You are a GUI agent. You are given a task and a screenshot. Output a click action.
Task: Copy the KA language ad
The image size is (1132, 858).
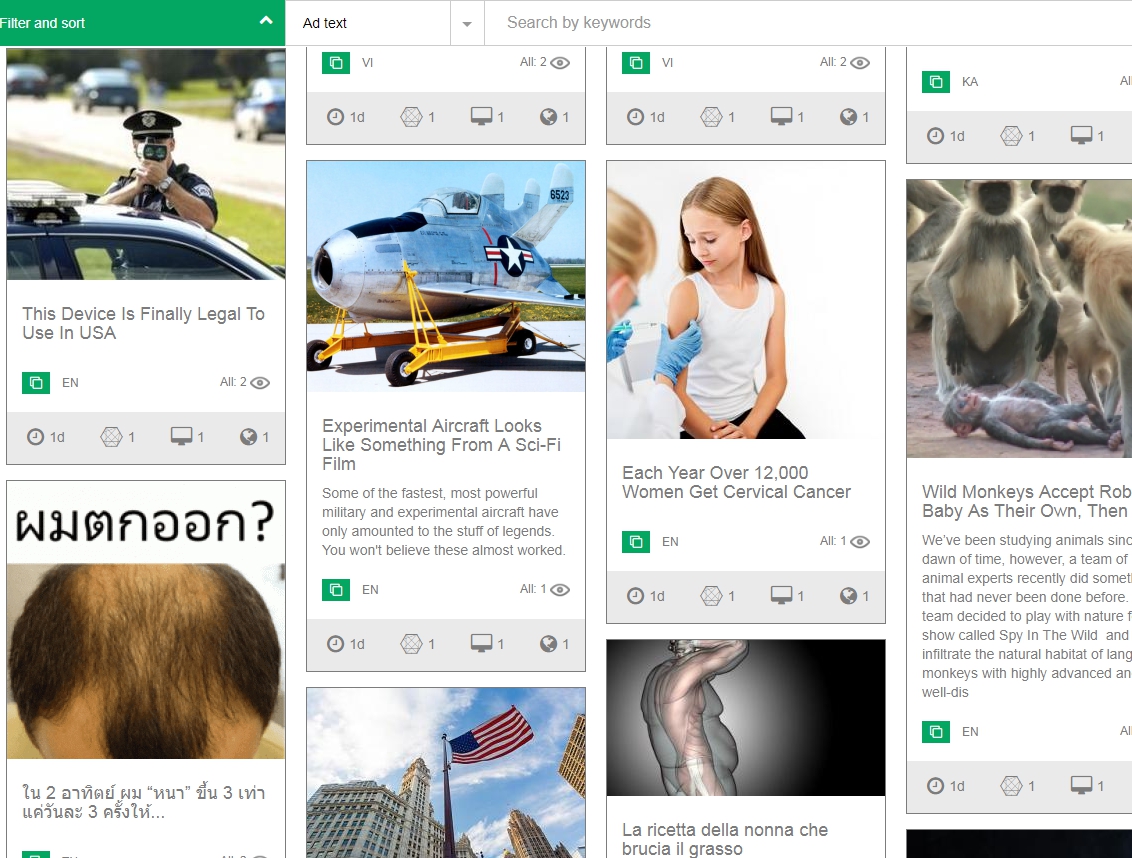pyautogui.click(x=936, y=82)
